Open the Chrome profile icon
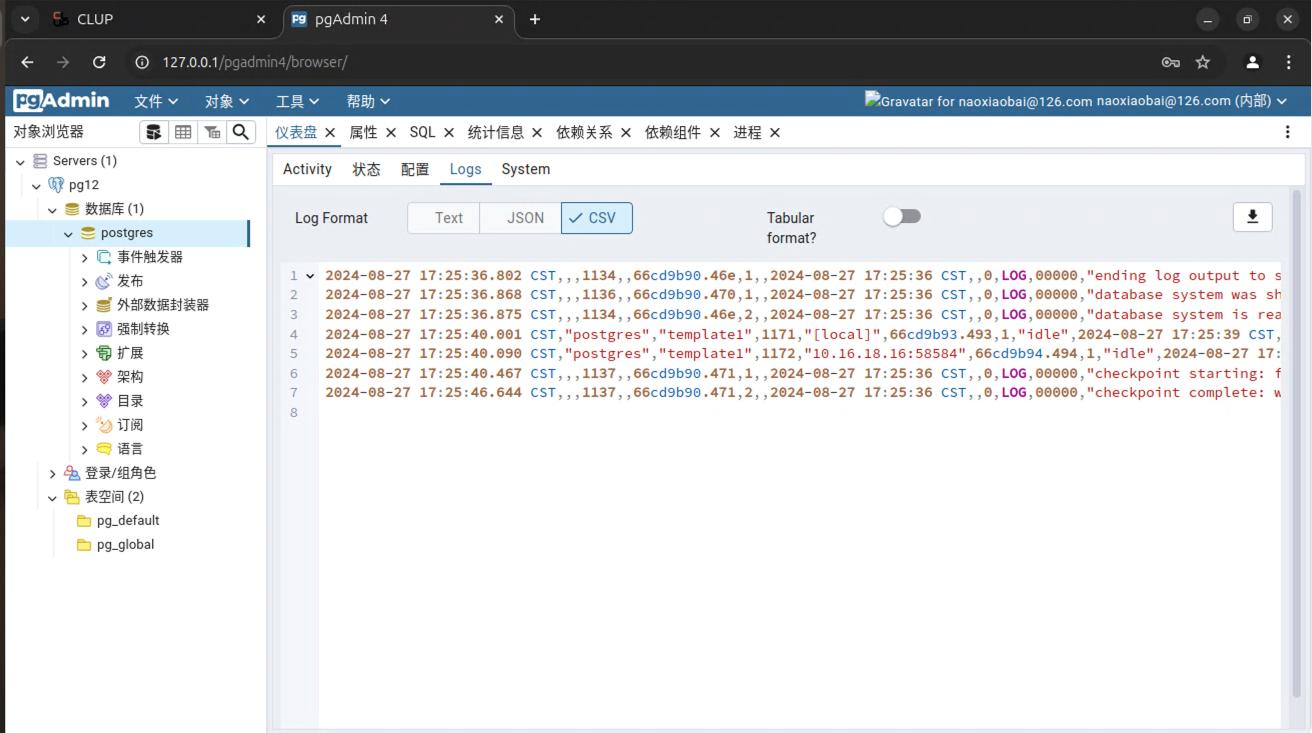This screenshot has height=733, width=1312. (1252, 62)
